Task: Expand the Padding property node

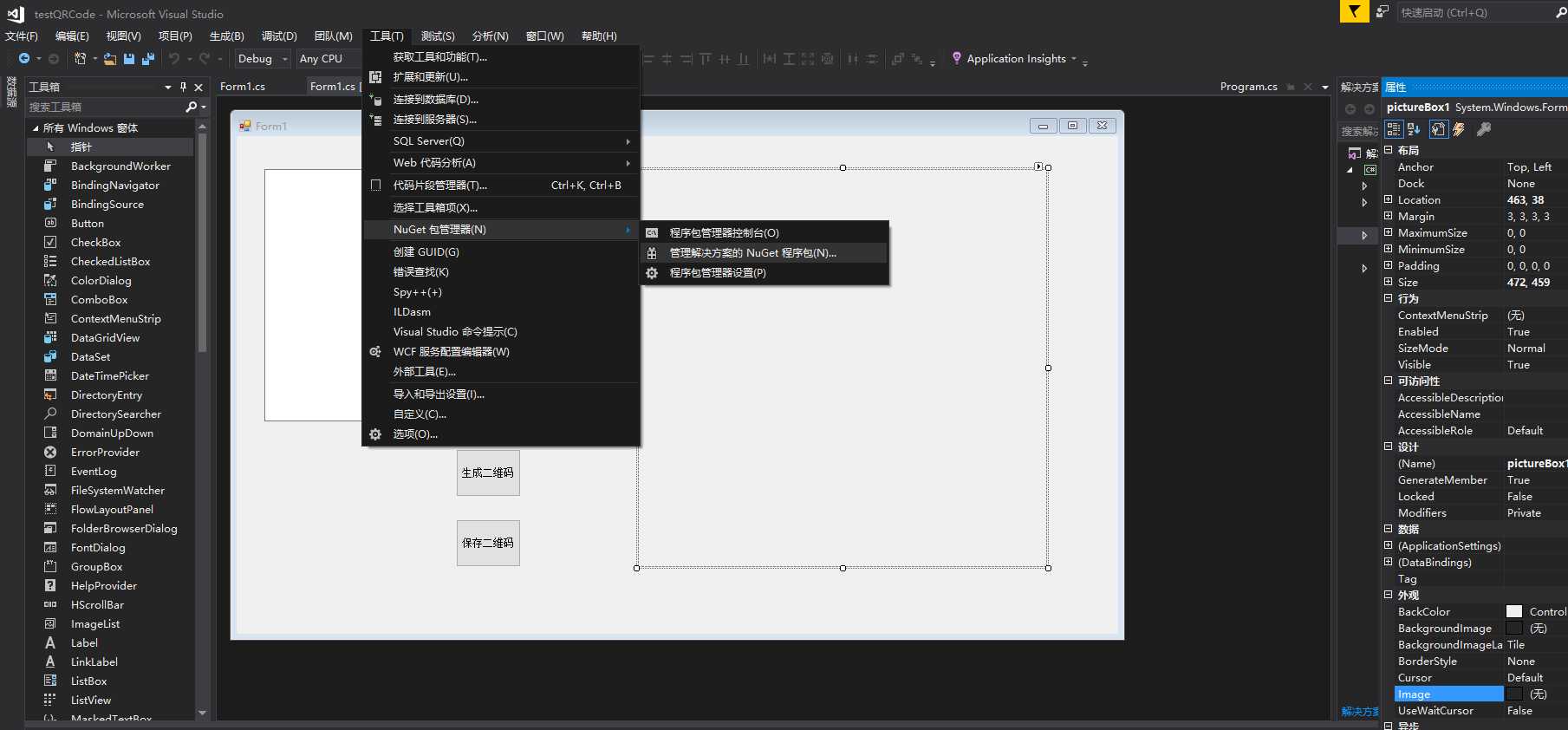Action: [1388, 265]
